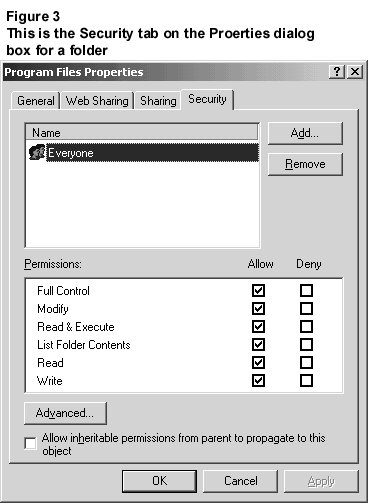Screen dimensions: 368x504
Task: Remove the selected Everyone entry
Action: point(305,164)
